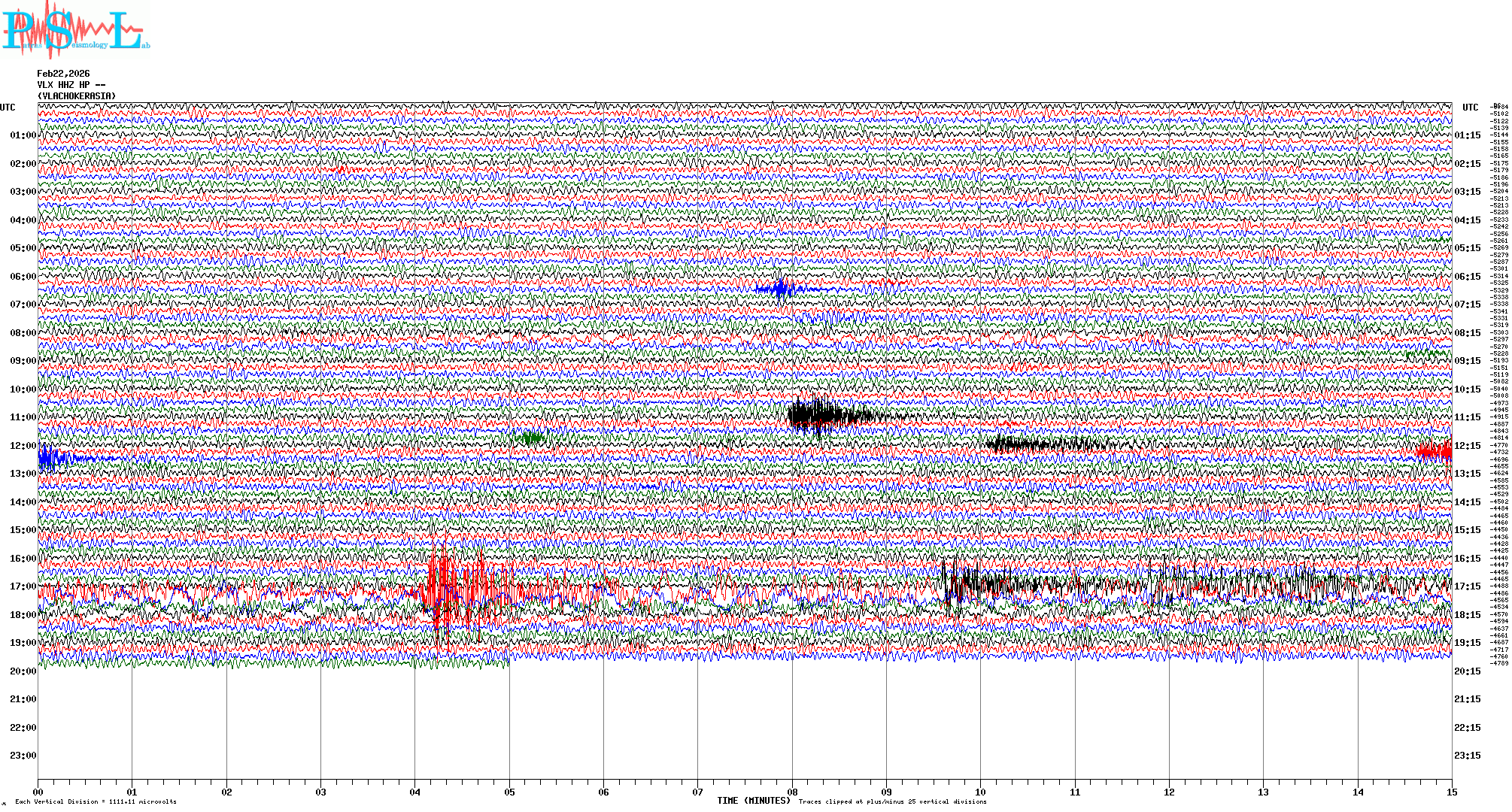1512x812 pixels.
Task: Click the UTC label at the top right
Action: coord(1470,108)
